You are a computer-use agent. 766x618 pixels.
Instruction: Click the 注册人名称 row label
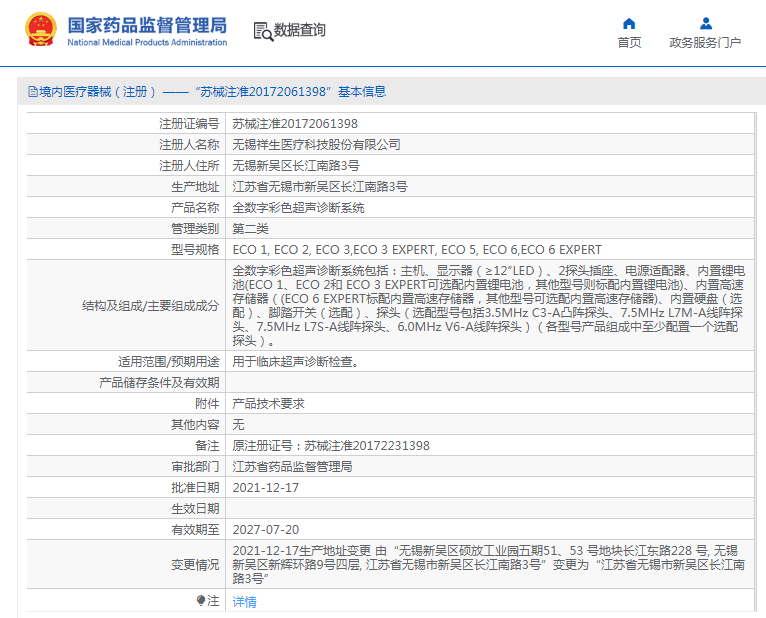189,145
